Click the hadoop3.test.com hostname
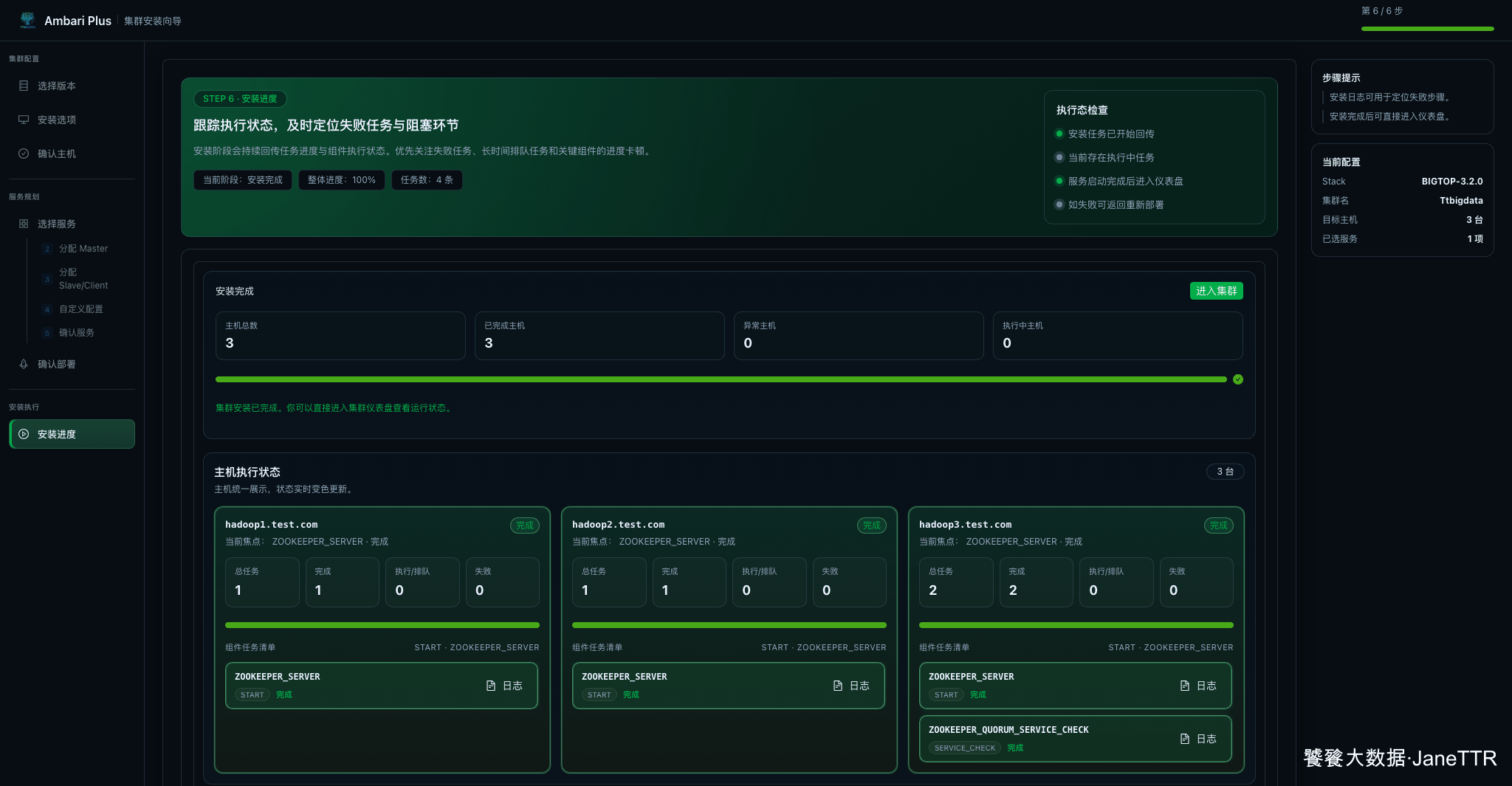 click(965, 525)
